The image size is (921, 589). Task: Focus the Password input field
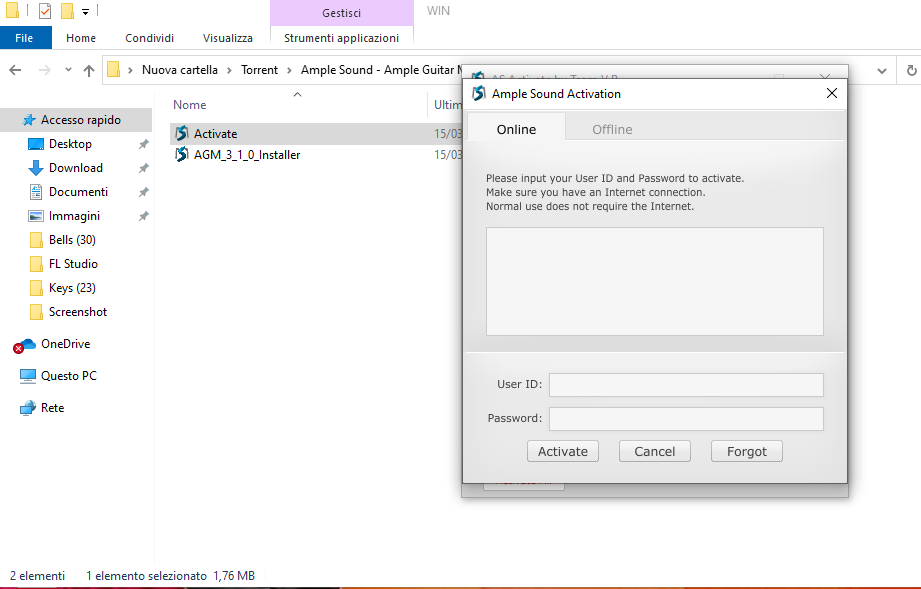[686, 419]
